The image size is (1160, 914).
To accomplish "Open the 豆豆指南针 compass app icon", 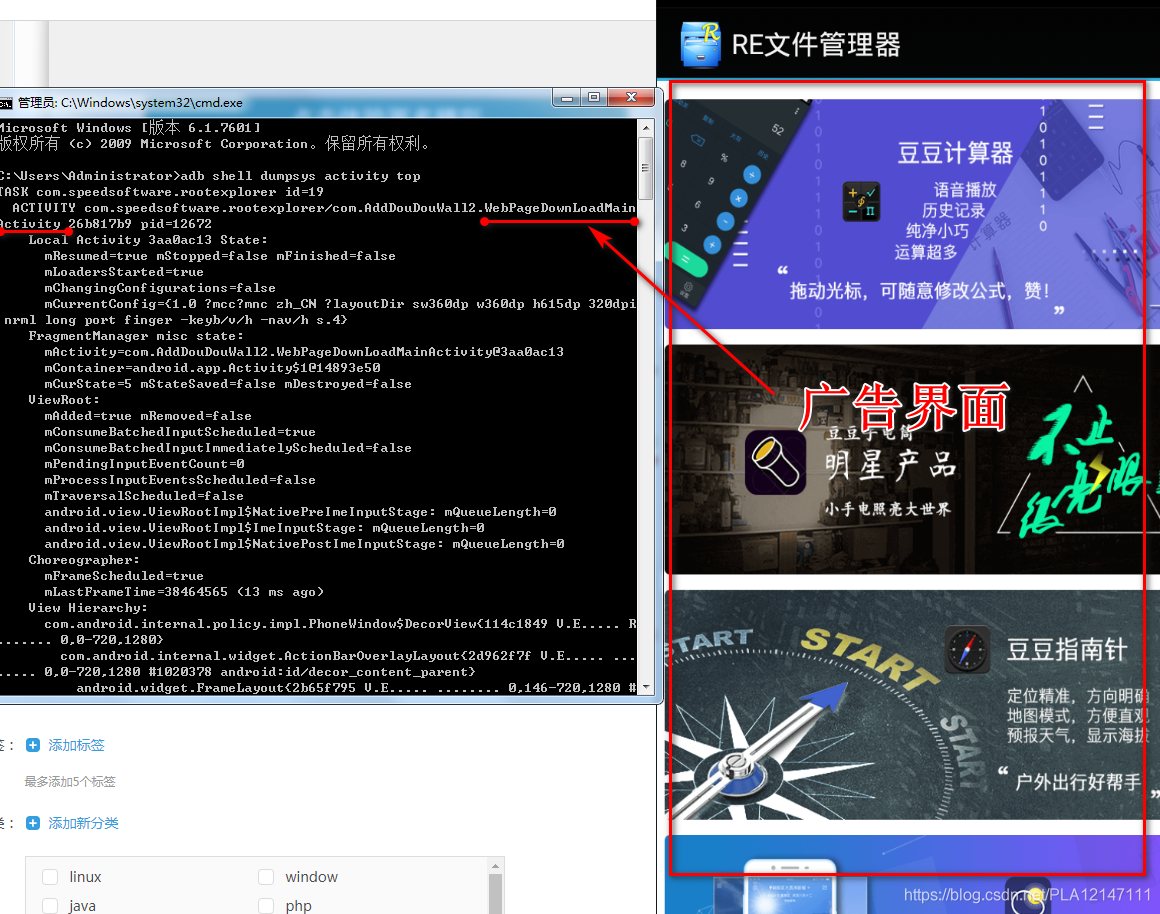I will [x=967, y=650].
